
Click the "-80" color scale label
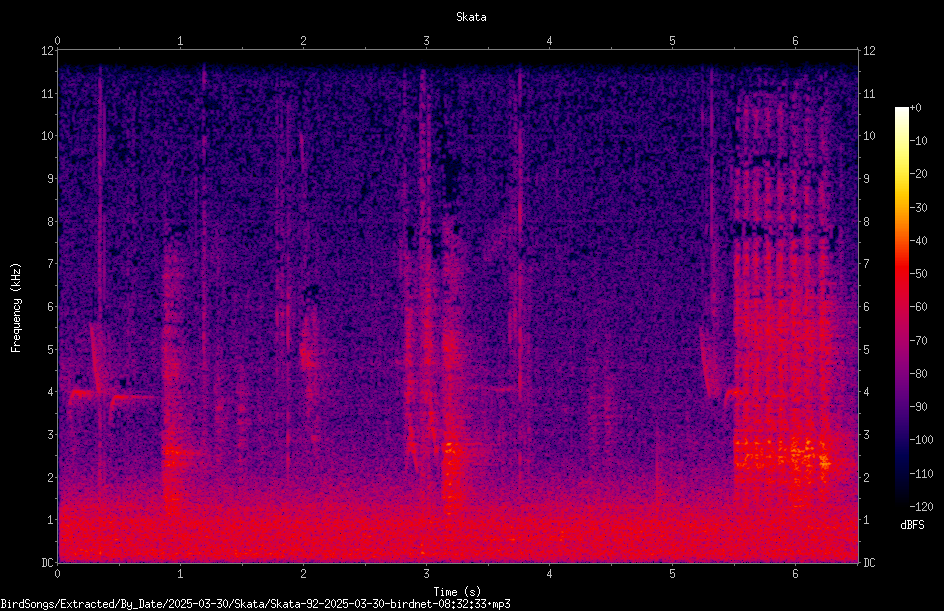click(x=918, y=374)
